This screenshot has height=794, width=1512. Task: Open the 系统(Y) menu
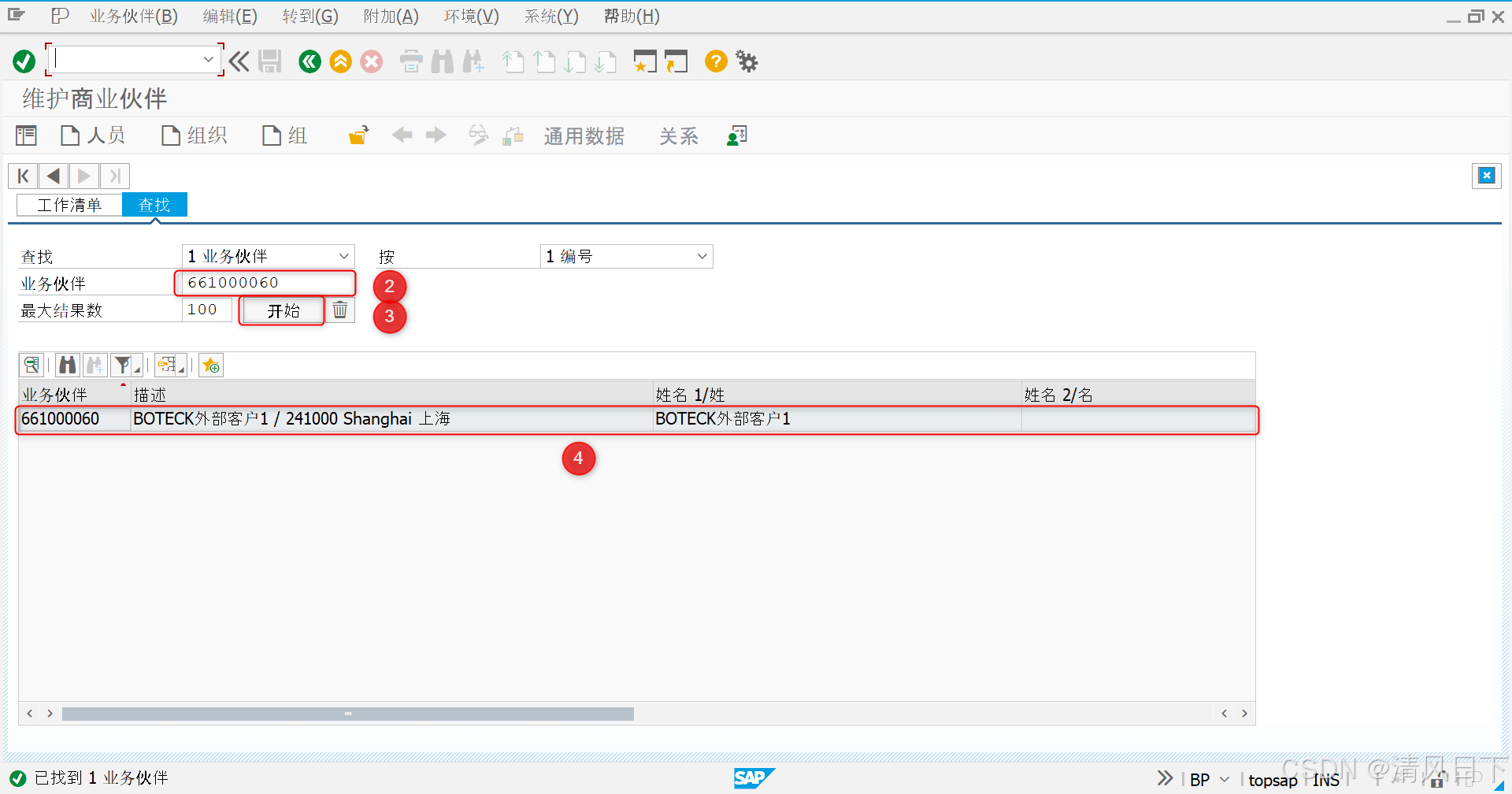pyautogui.click(x=550, y=16)
